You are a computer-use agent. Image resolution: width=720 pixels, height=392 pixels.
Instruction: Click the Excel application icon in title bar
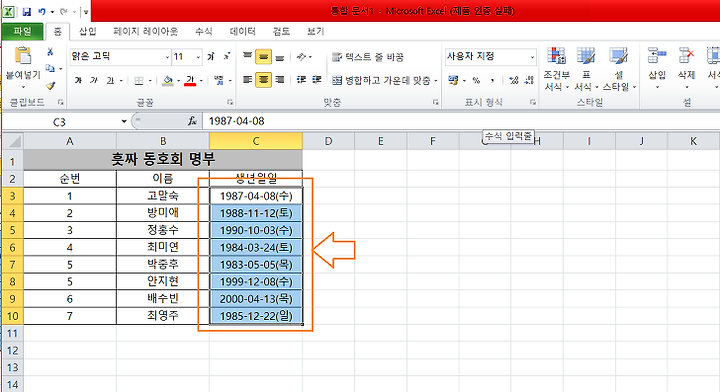click(8, 11)
